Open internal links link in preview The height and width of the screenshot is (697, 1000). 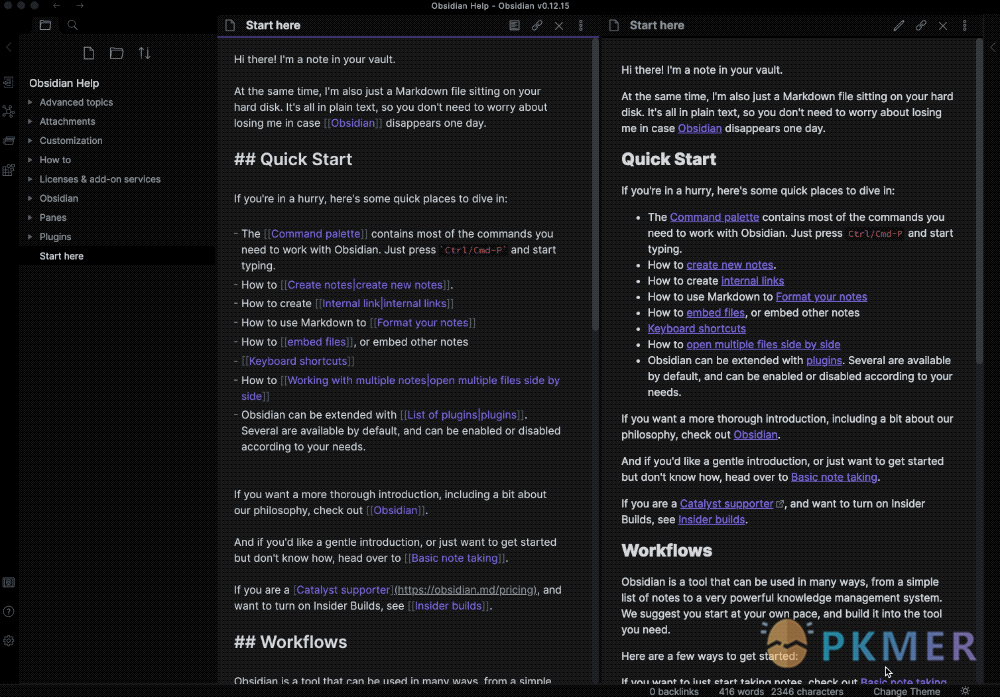click(753, 281)
